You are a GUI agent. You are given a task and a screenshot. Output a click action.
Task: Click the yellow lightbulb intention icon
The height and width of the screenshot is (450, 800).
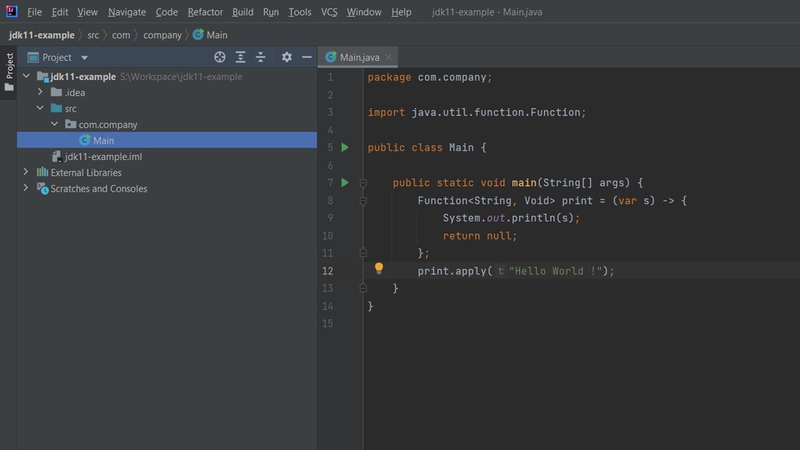pos(379,269)
